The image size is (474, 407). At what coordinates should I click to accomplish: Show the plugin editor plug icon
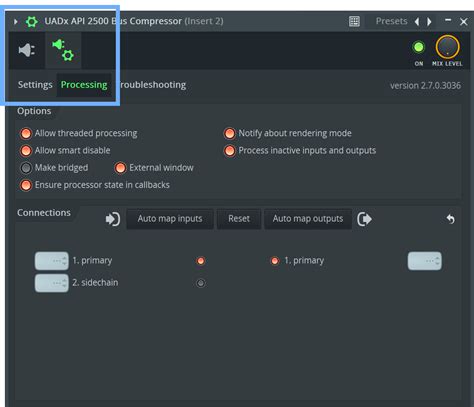pos(27,50)
